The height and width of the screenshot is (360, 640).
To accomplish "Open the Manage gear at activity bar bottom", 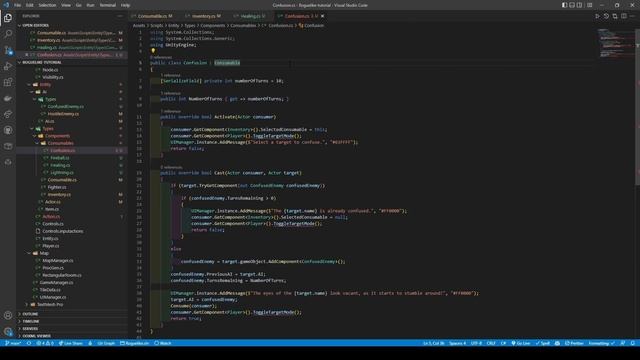I will coord(8,331).
